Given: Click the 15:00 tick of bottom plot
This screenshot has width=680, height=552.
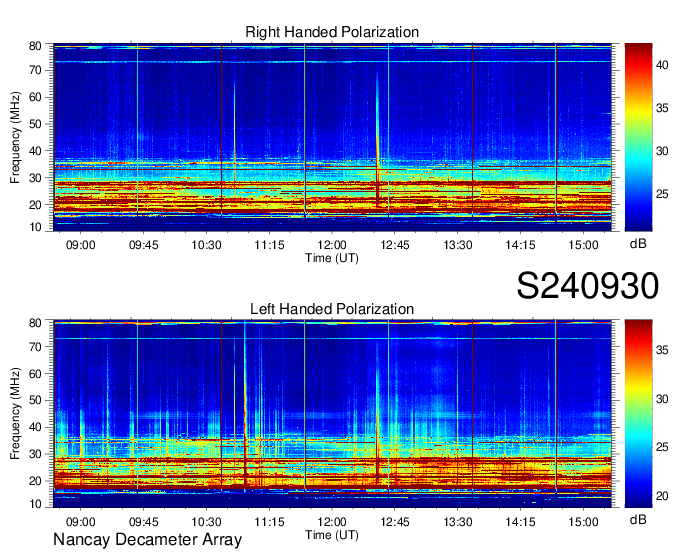Looking at the screenshot, I should point(583,522).
